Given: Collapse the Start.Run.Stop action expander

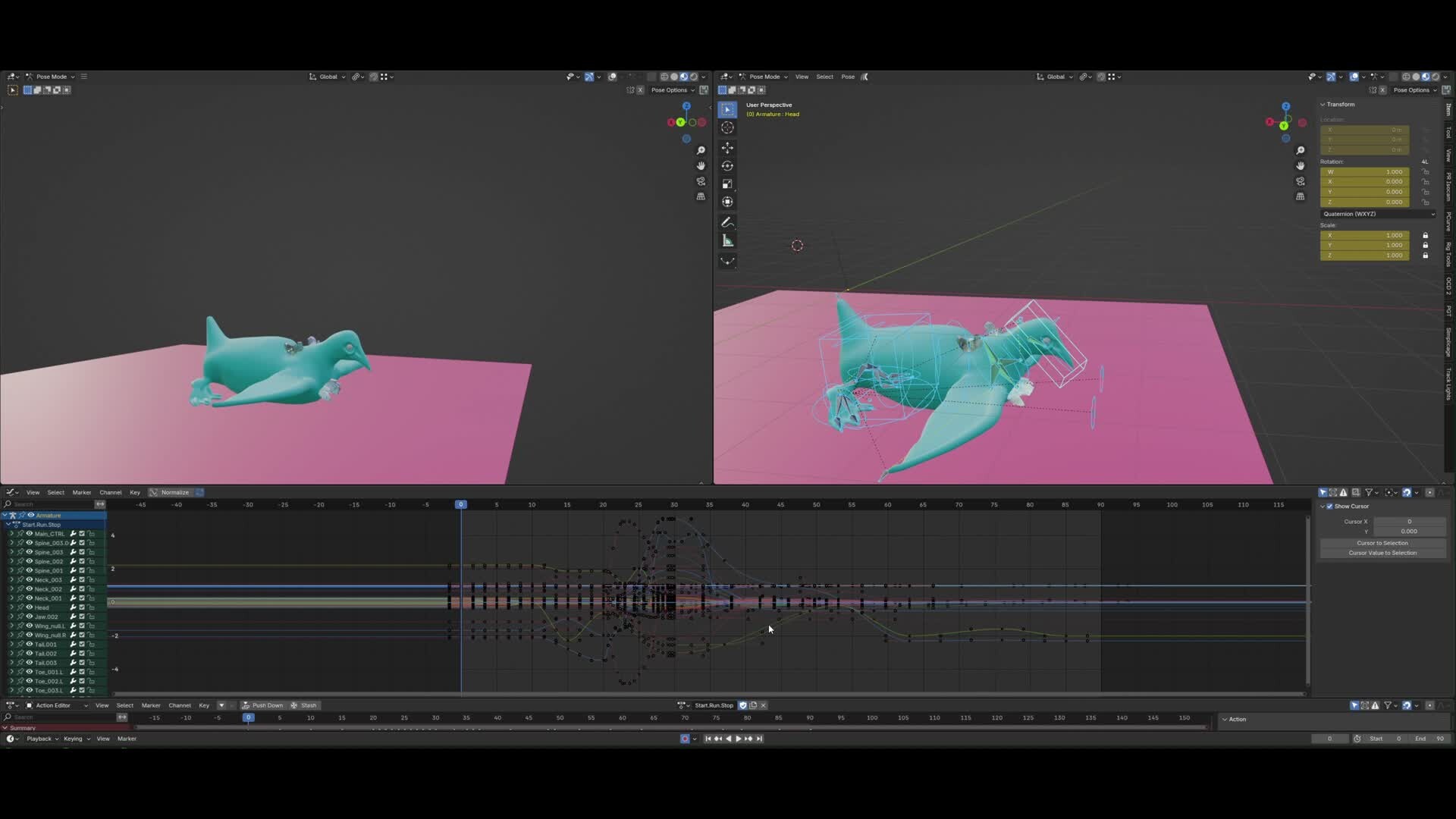Looking at the screenshot, I should coord(8,525).
